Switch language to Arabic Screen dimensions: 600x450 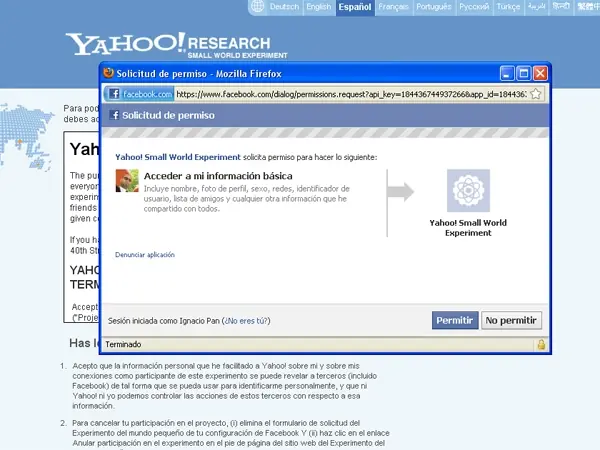[x=536, y=7]
